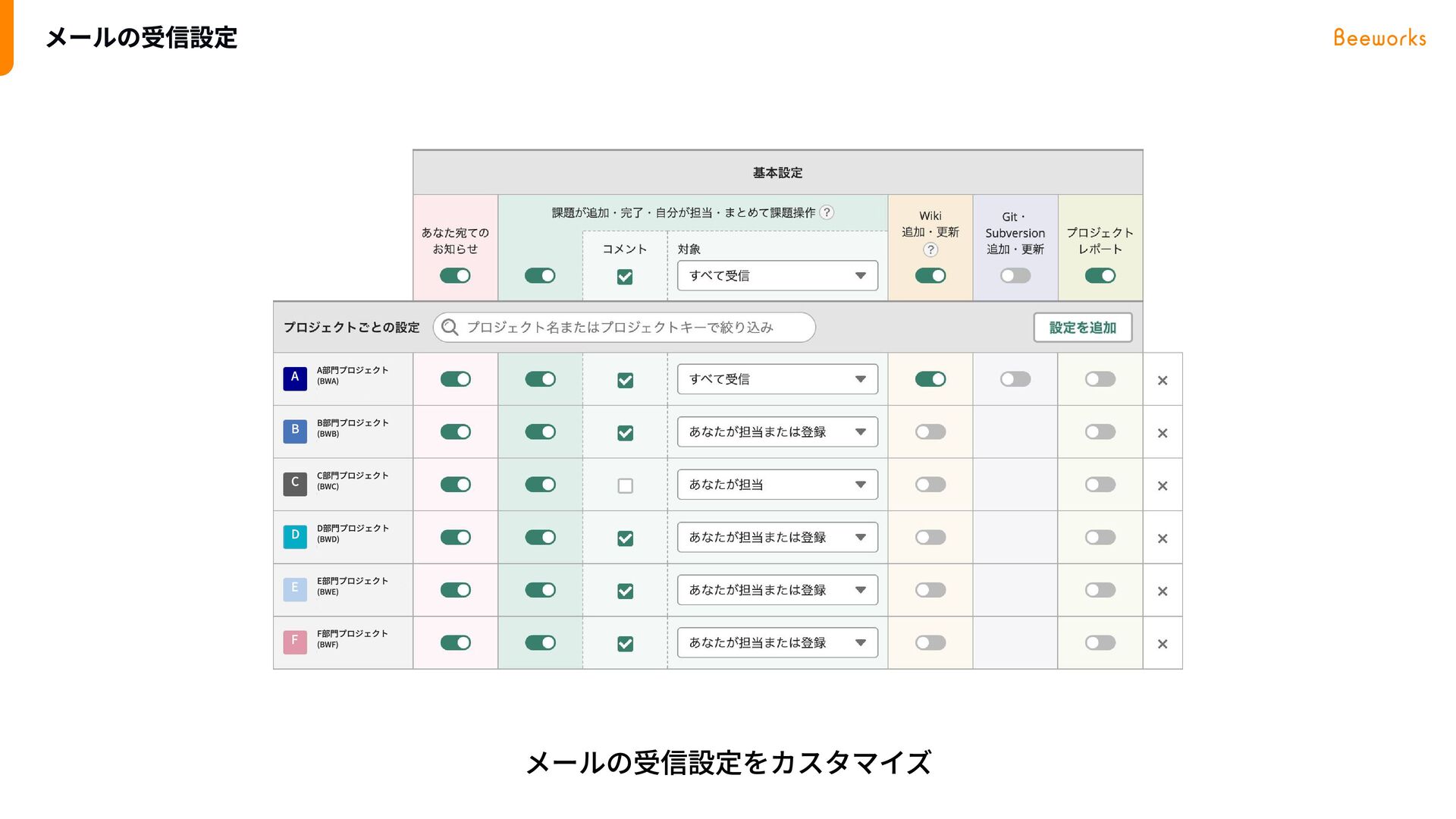Expand target dropdown for E部門プロジェクト
Image resolution: width=1456 pixels, height=819 pixels.
click(x=777, y=590)
